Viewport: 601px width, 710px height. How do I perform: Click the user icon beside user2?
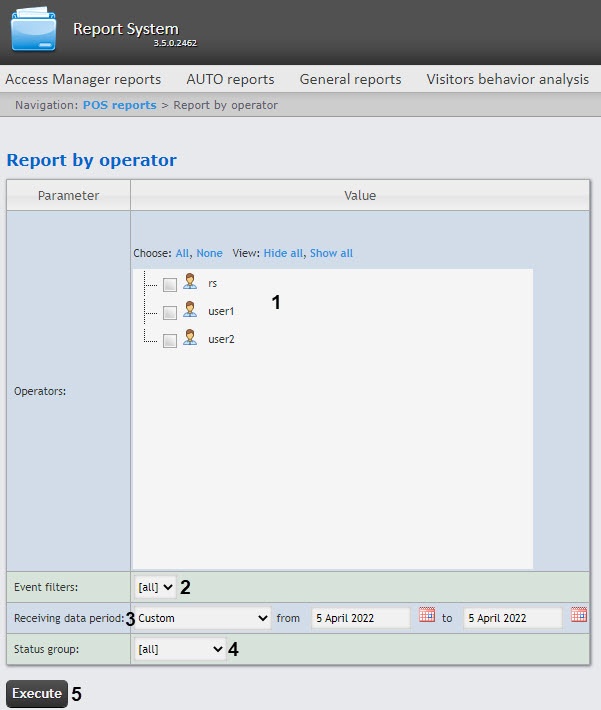[x=190, y=339]
